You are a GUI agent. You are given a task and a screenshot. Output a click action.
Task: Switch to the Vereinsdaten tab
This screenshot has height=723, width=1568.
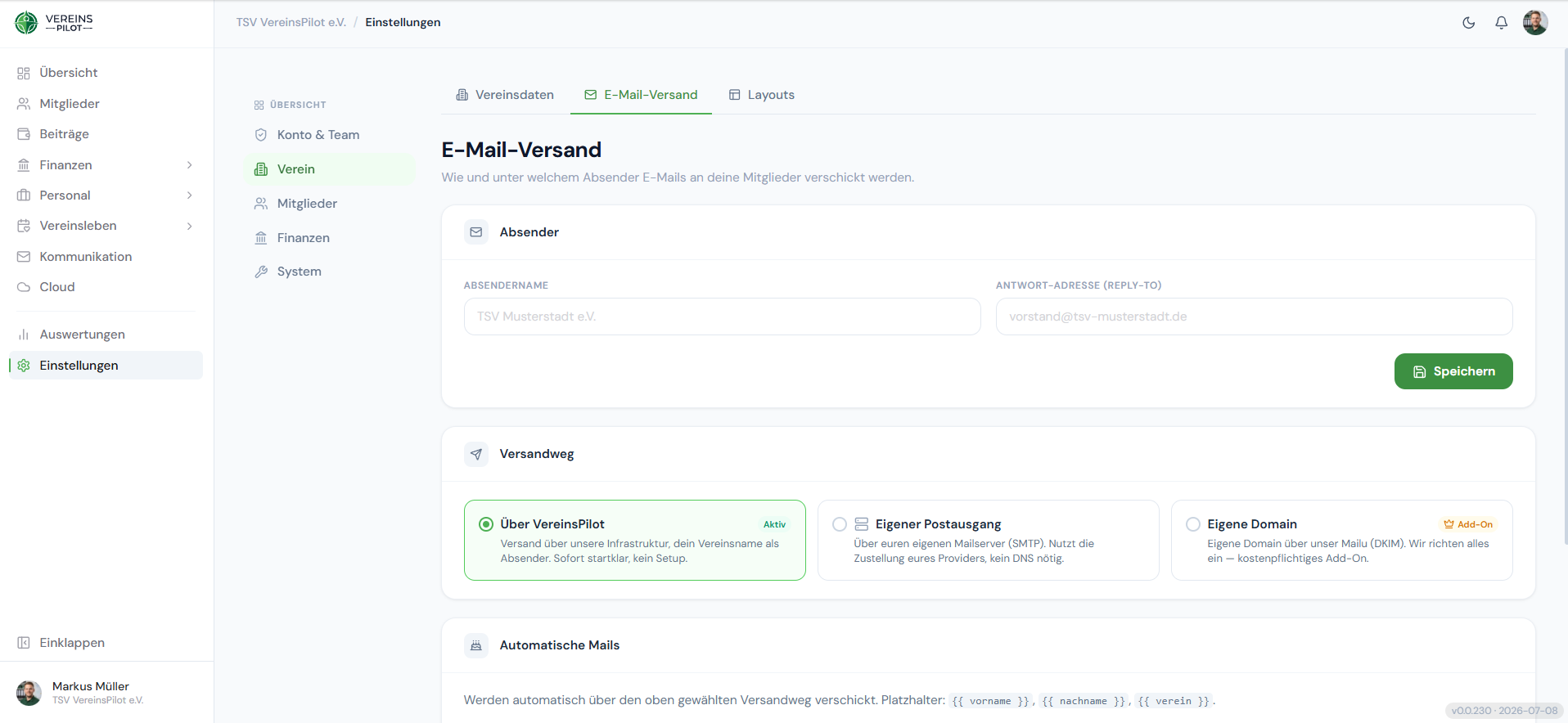(x=505, y=95)
